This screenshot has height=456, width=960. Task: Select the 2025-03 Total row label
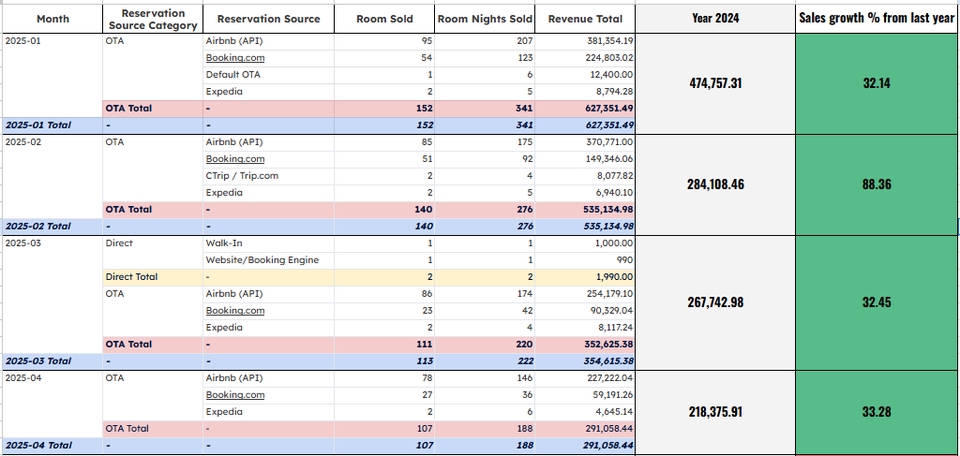pyautogui.click(x=38, y=361)
